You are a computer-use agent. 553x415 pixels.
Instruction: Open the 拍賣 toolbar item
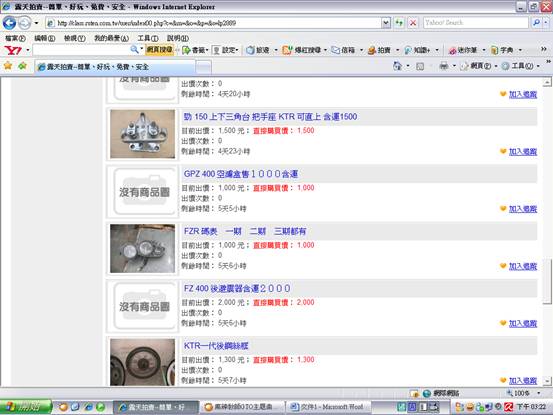[379, 50]
